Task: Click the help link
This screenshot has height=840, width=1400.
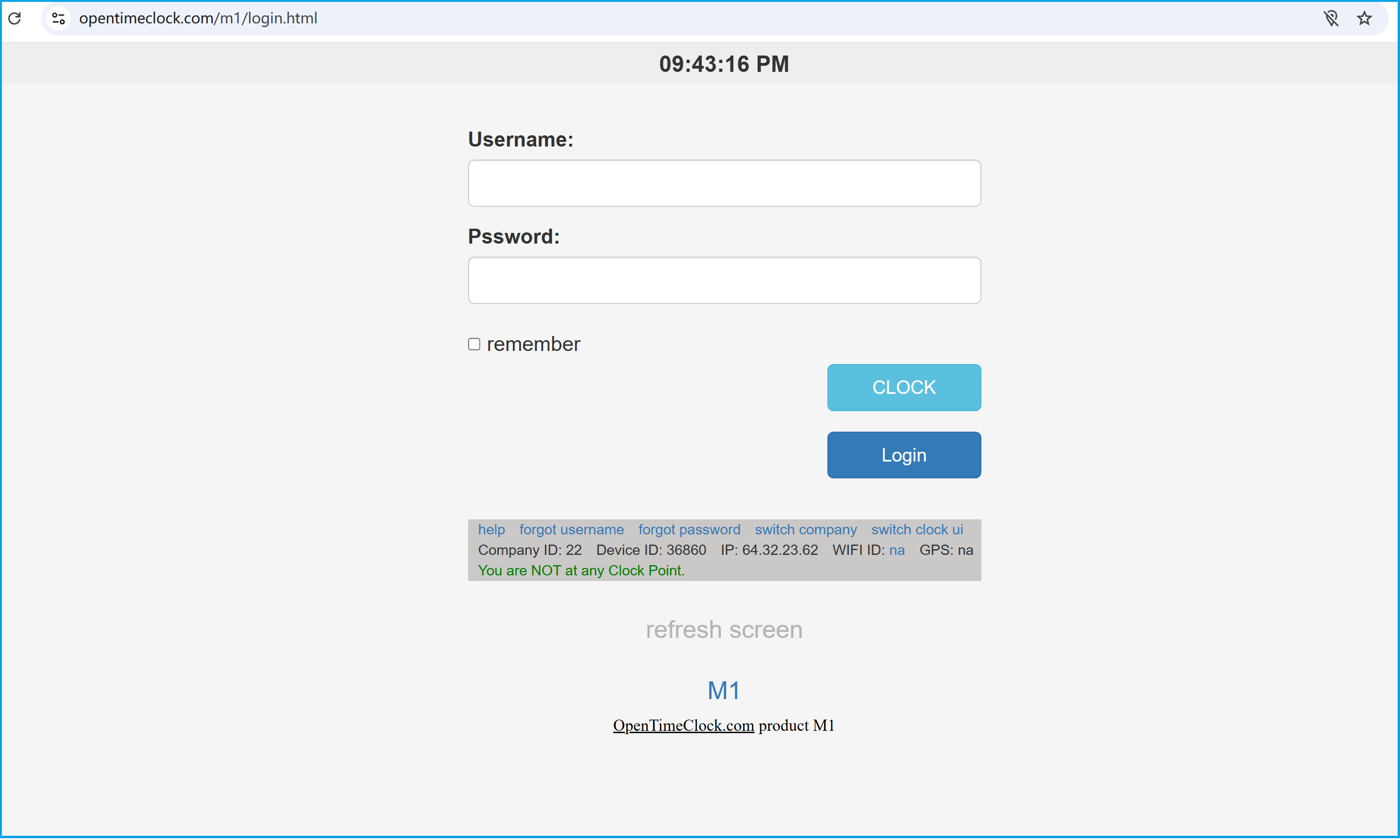Action: tap(491, 530)
